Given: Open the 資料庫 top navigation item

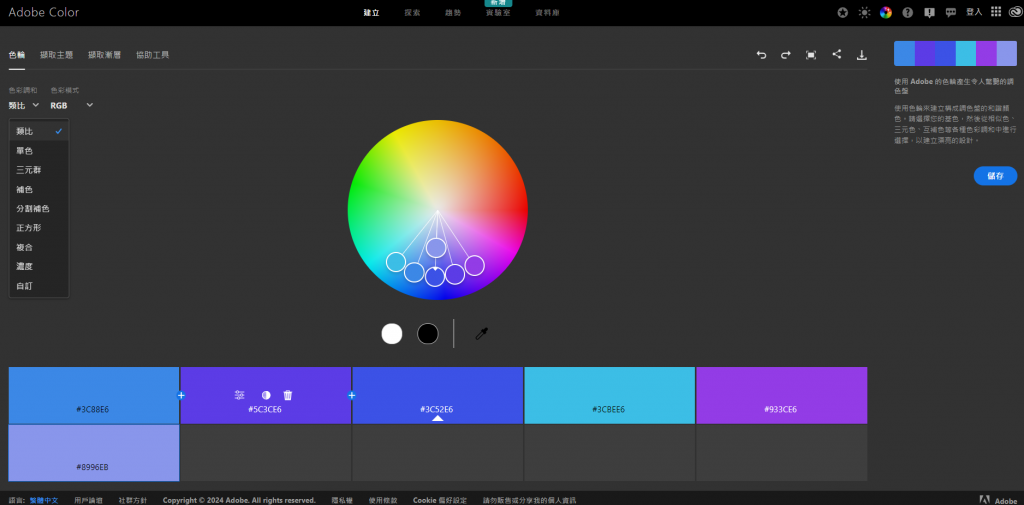Looking at the screenshot, I should (x=547, y=12).
